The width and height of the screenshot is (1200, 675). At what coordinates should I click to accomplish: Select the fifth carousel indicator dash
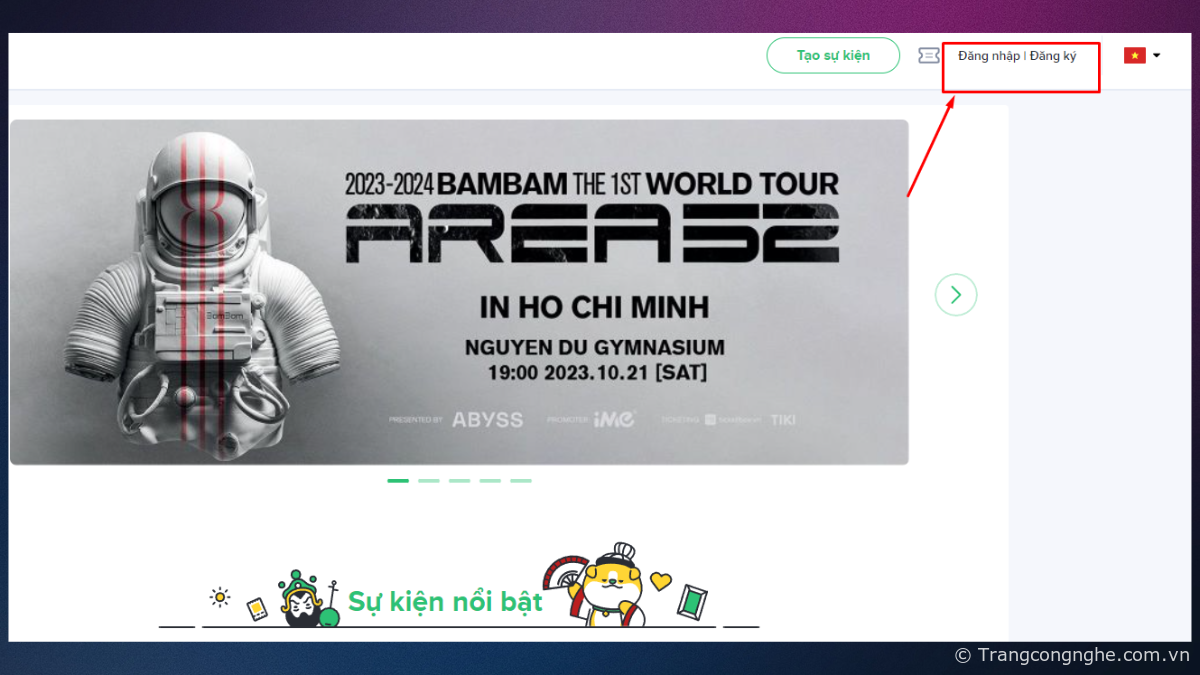click(x=521, y=481)
